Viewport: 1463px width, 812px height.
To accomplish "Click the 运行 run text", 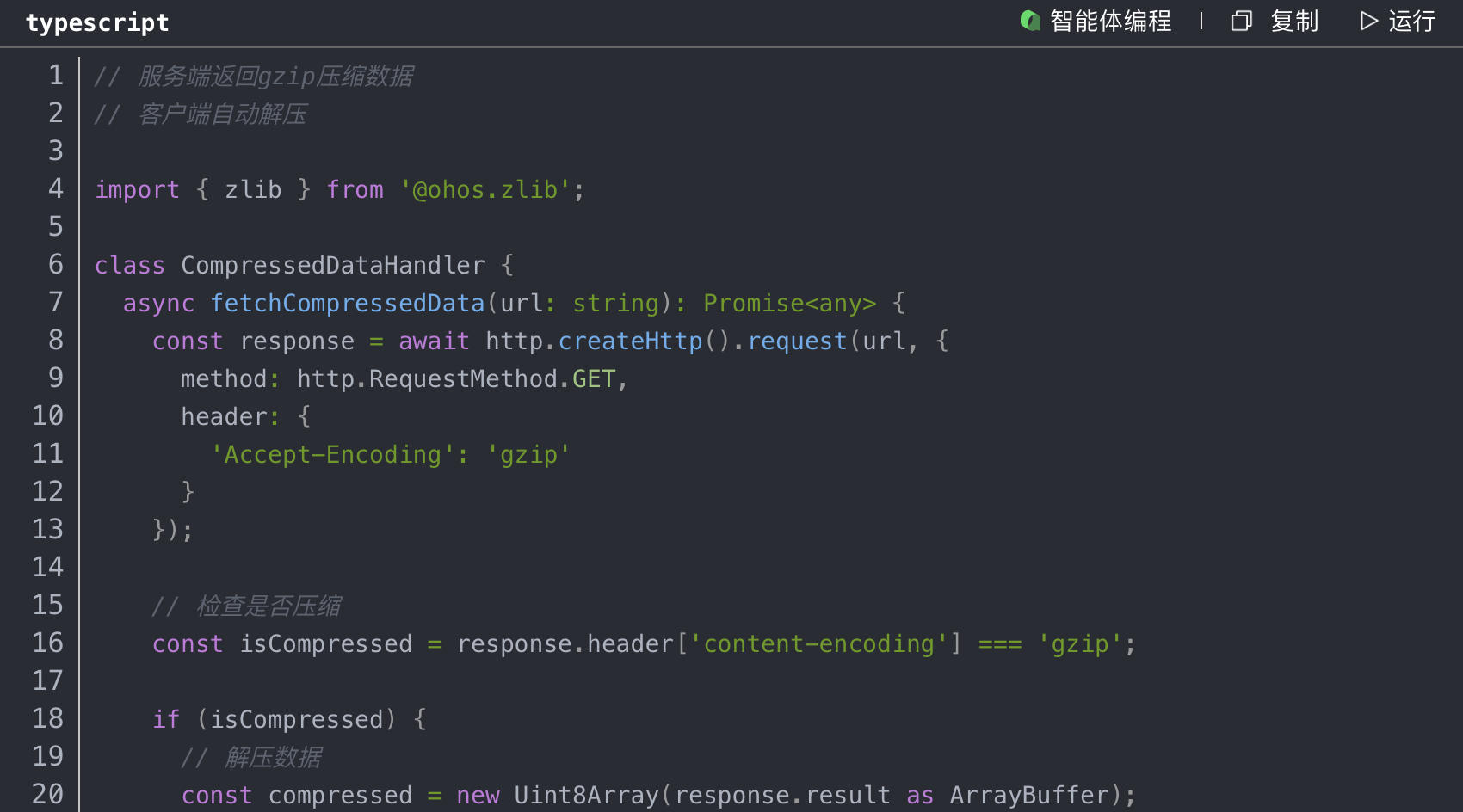I will click(1411, 21).
